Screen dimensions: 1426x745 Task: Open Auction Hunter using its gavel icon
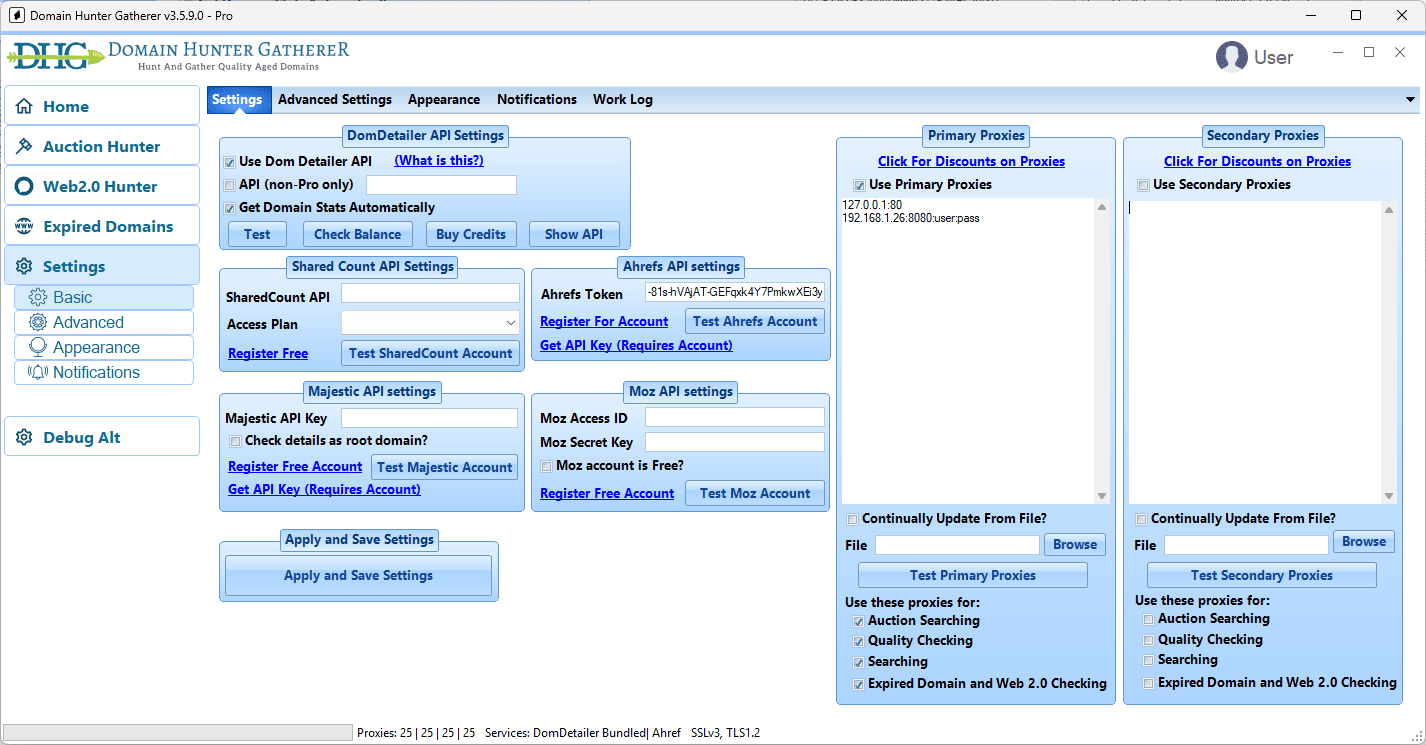[24, 145]
